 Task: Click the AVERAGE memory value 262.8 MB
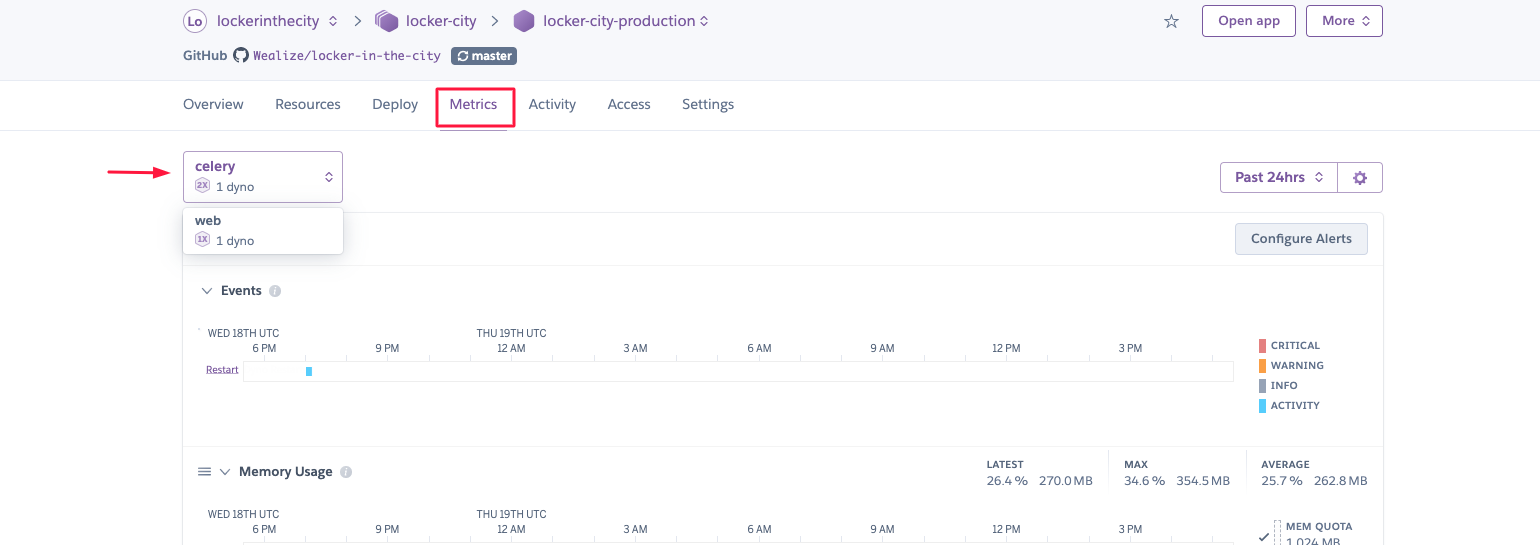click(1341, 481)
